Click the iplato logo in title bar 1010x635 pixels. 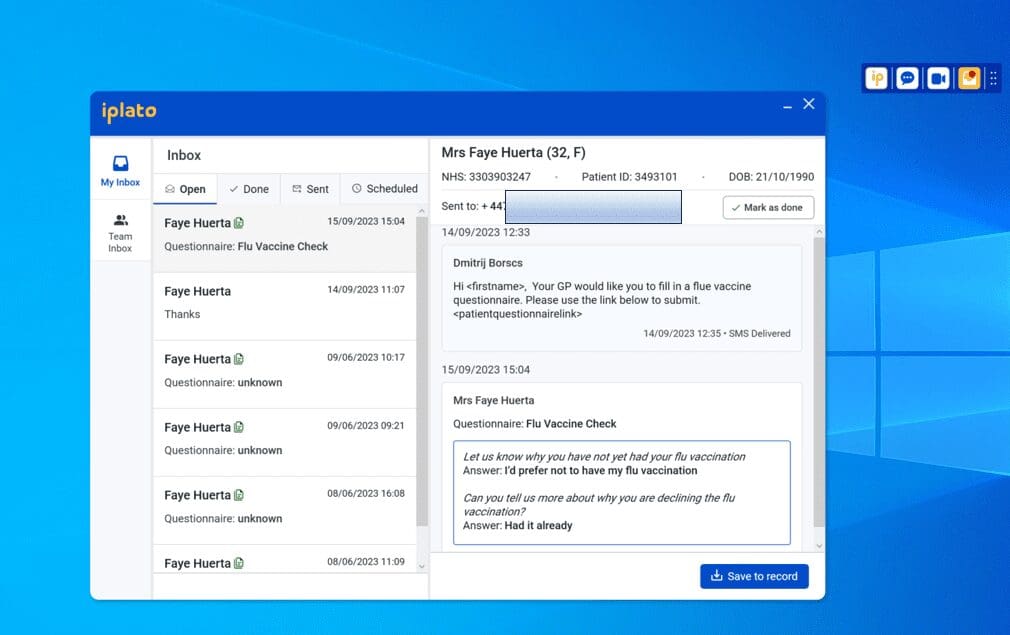pos(129,111)
